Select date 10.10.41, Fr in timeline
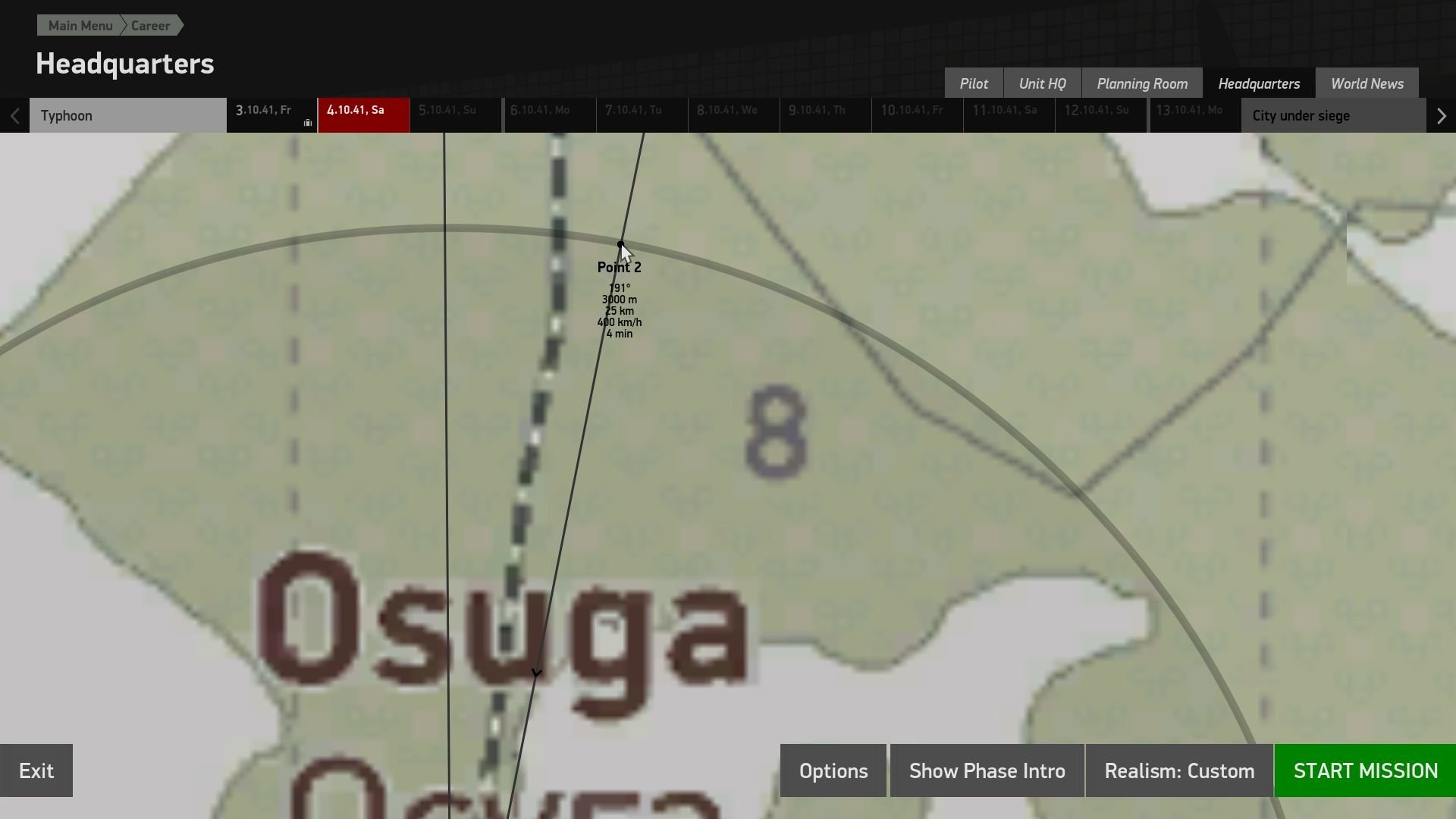 coord(918,115)
